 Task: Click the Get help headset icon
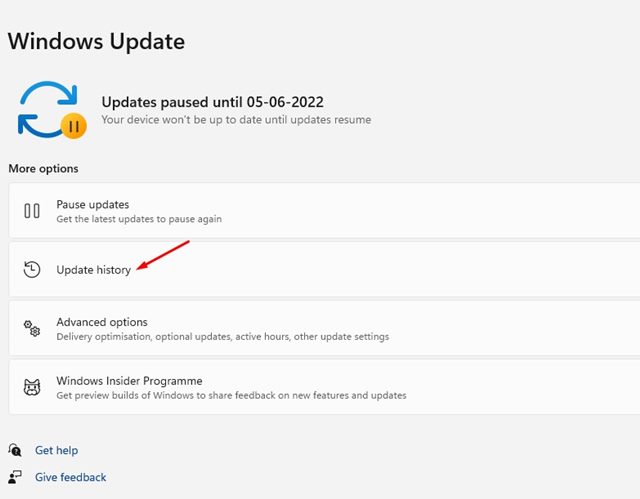click(15, 451)
